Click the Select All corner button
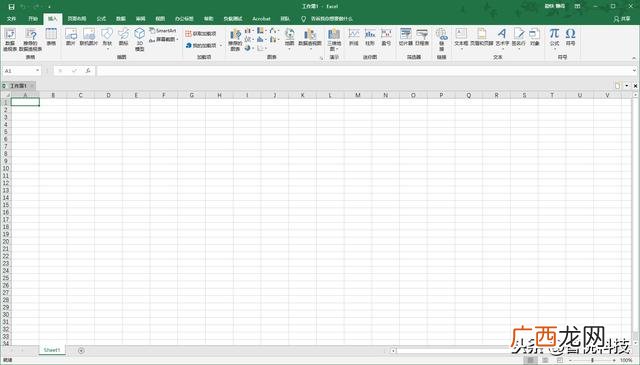This screenshot has height=365, width=640. click(6, 95)
